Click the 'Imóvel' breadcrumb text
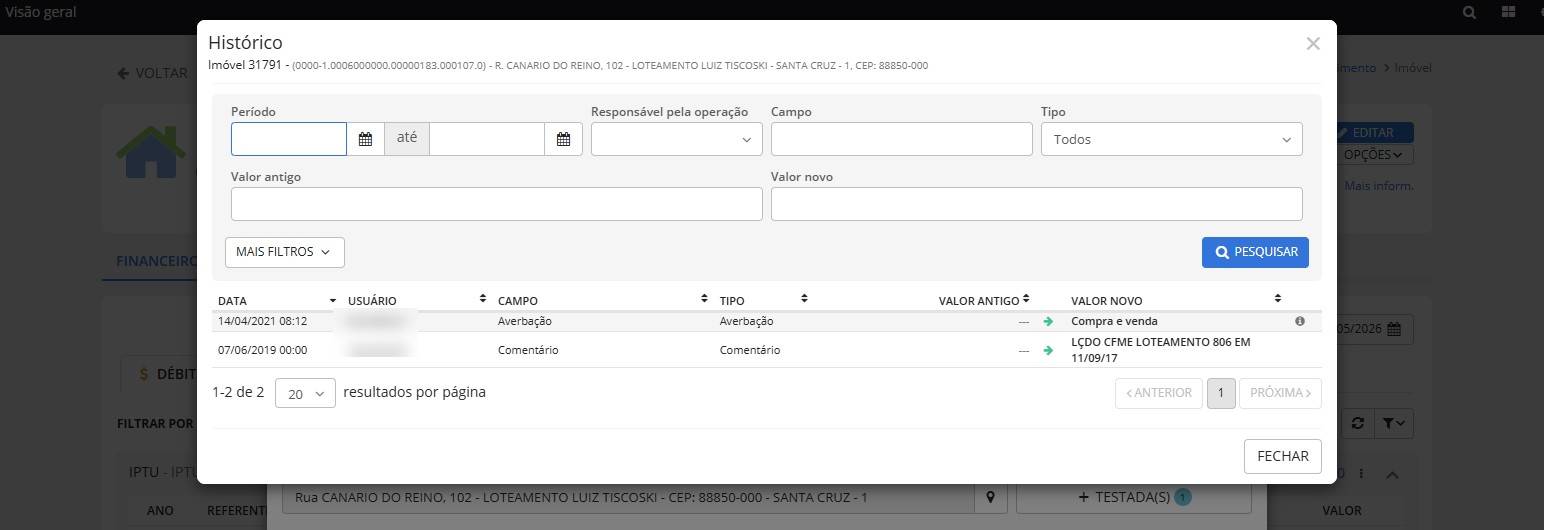The height and width of the screenshot is (530, 1544). click(x=1413, y=68)
